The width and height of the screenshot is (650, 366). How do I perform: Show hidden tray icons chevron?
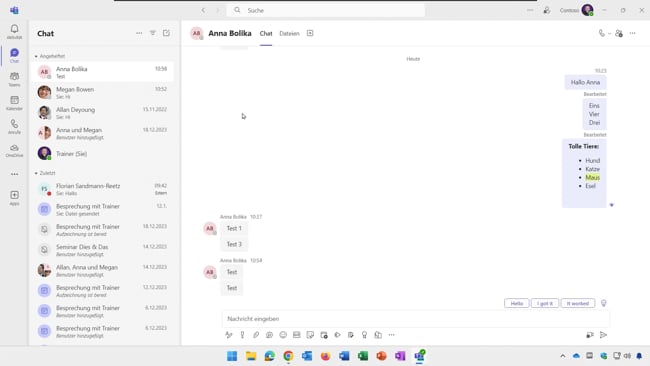(x=563, y=356)
